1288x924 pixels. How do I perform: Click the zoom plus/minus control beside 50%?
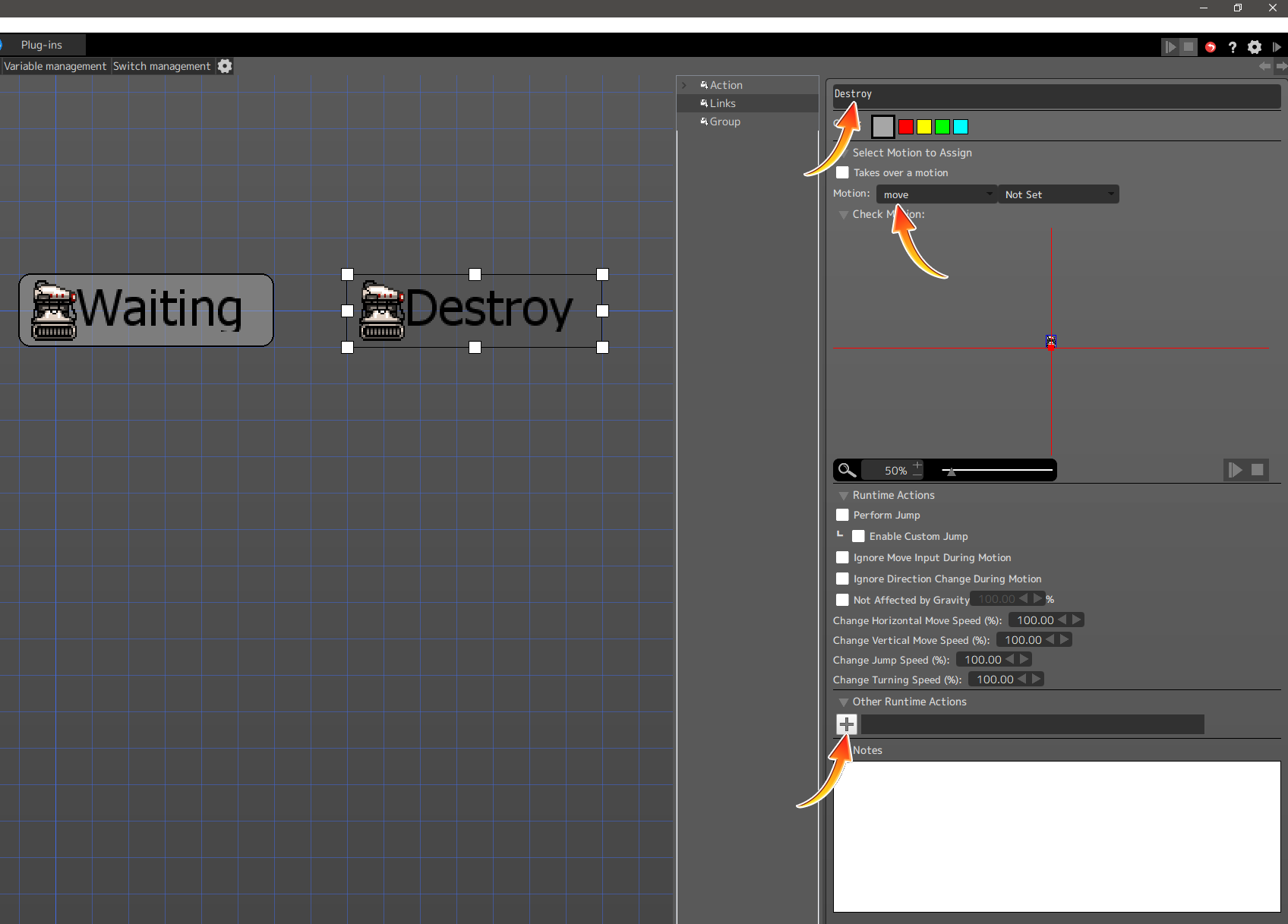(x=917, y=468)
